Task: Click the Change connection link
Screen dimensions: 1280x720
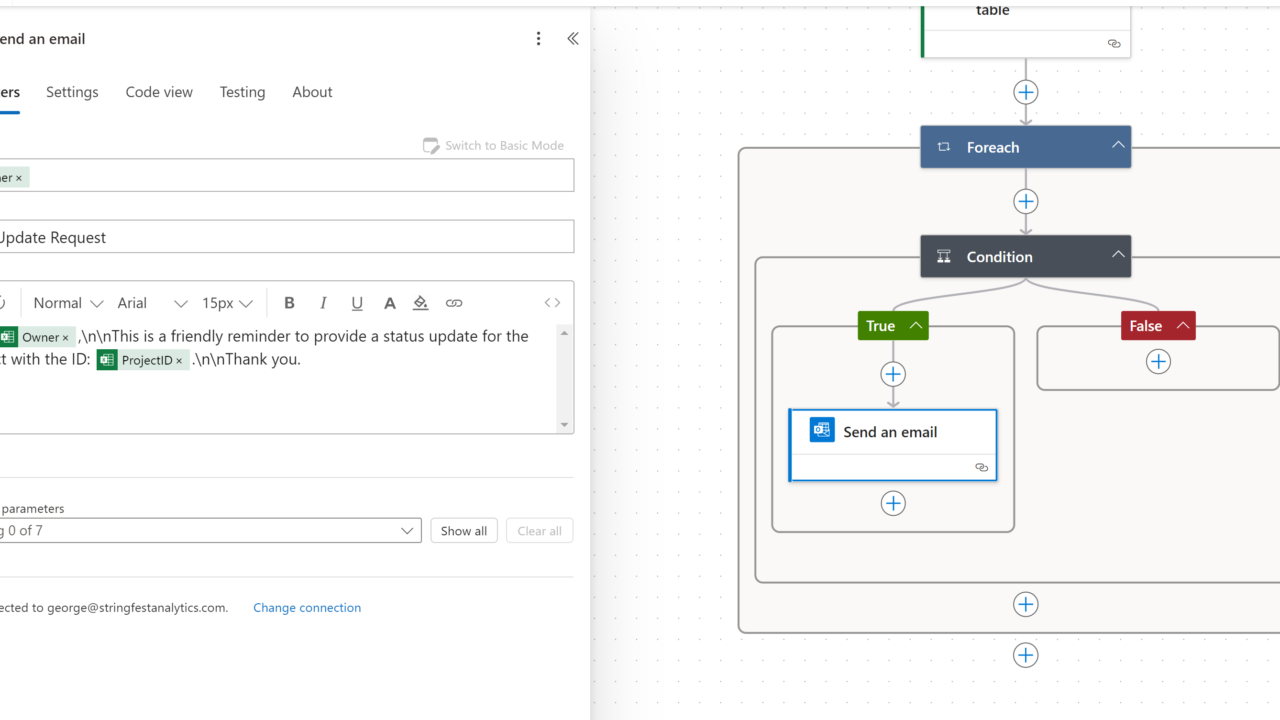Action: point(307,608)
